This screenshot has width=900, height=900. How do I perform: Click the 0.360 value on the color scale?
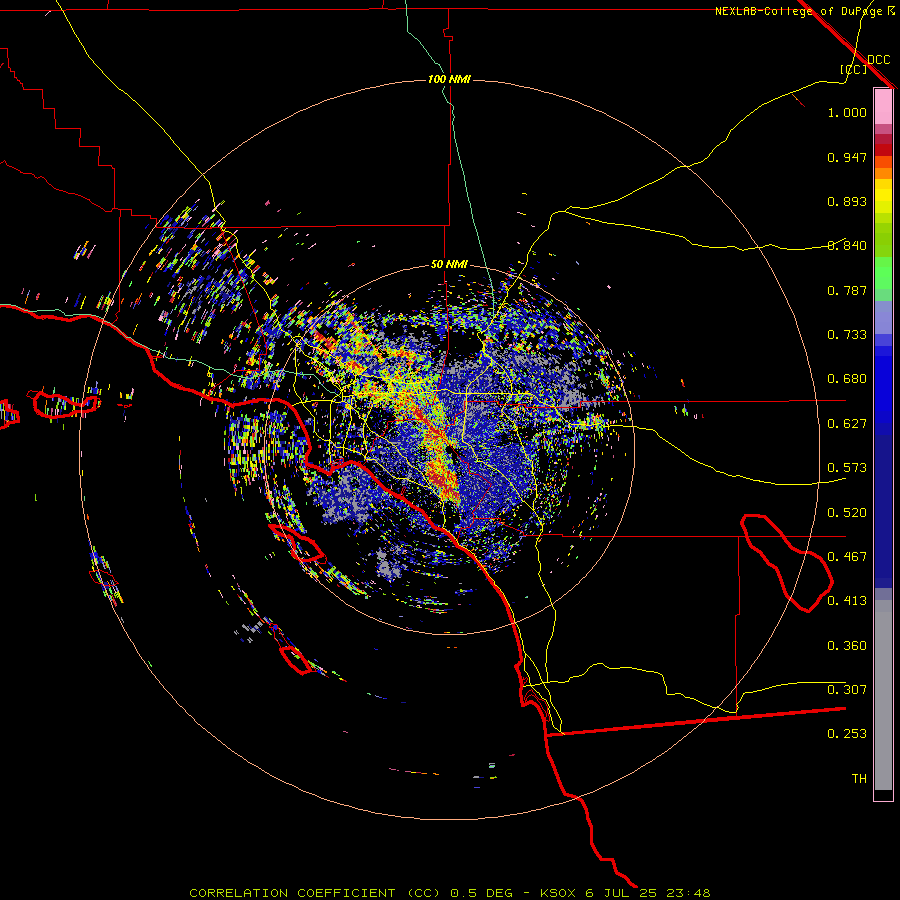pos(847,646)
